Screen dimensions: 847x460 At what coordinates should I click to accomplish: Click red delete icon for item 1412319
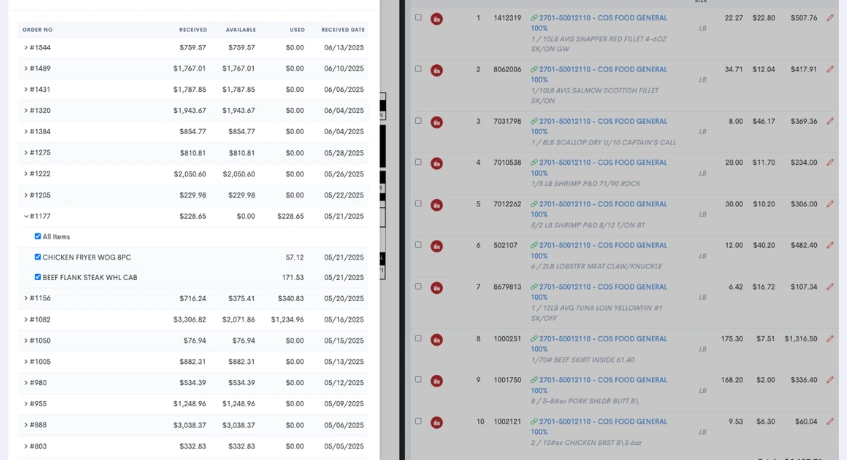[x=436, y=19]
